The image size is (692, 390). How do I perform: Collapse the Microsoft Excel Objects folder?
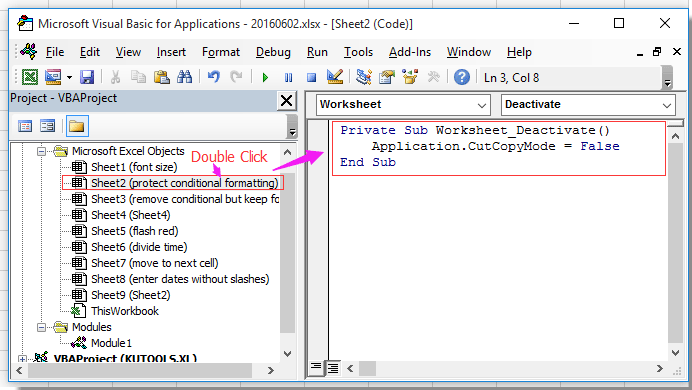(41, 151)
